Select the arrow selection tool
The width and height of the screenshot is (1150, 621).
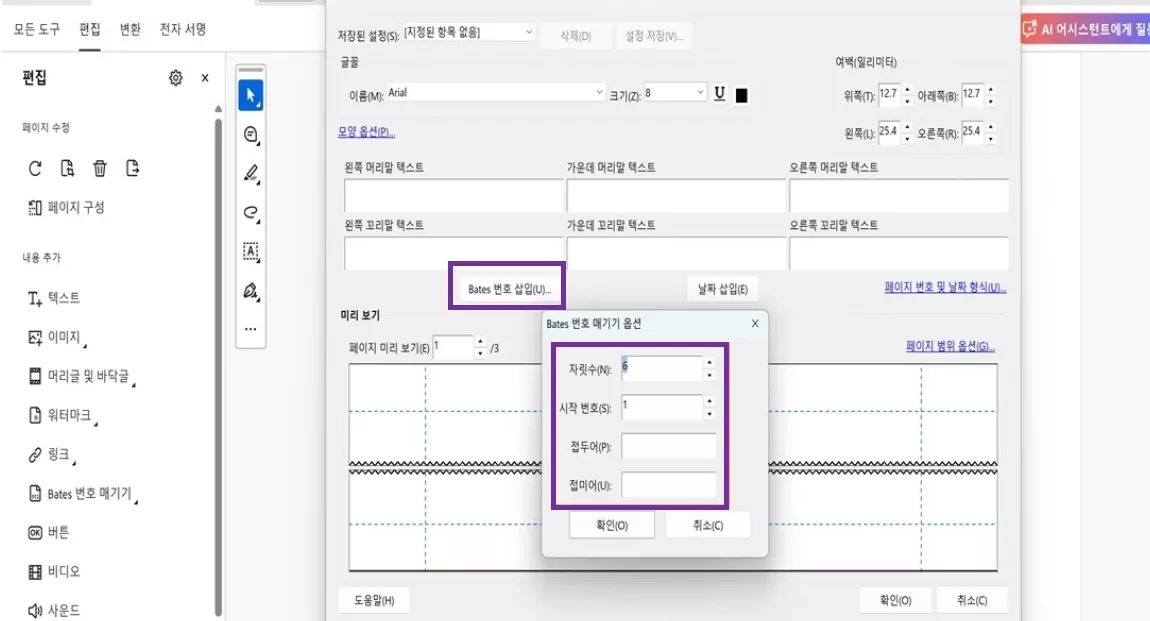pyautogui.click(x=253, y=94)
